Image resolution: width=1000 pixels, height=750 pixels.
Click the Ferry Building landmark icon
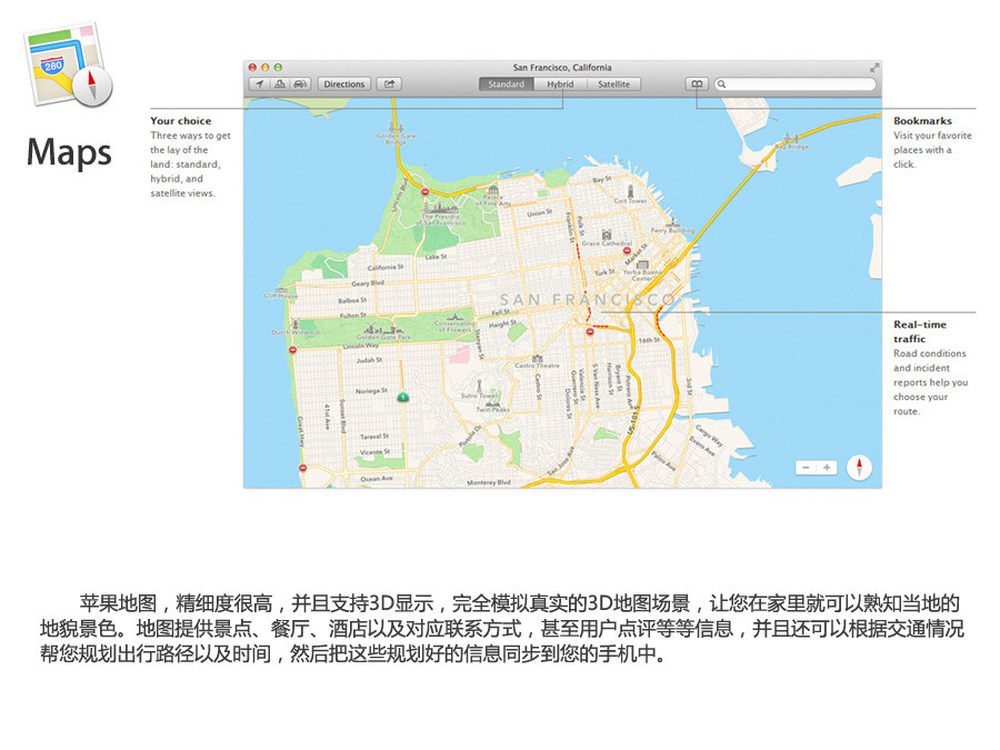672,223
